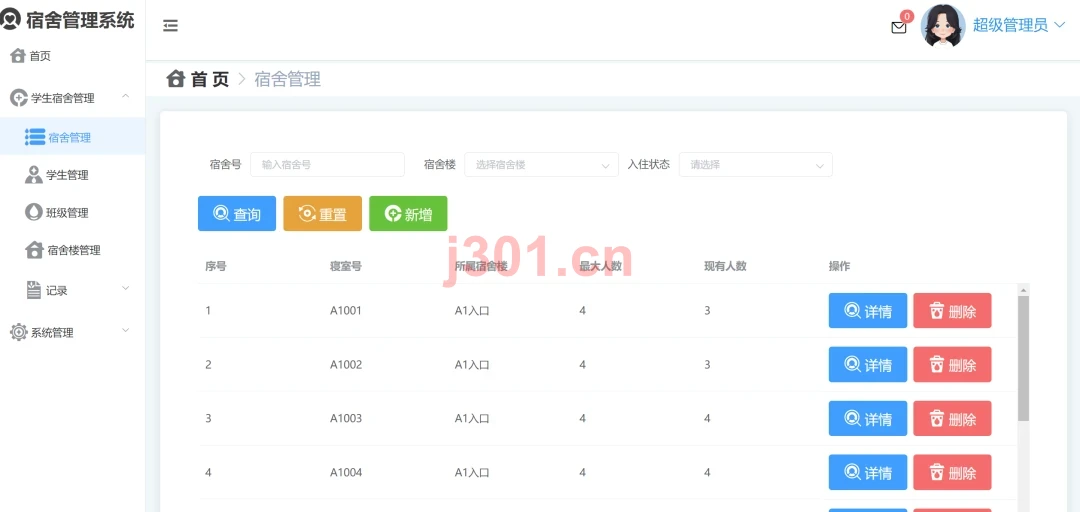
Task: Delete room A1001 row
Action: 953,311
